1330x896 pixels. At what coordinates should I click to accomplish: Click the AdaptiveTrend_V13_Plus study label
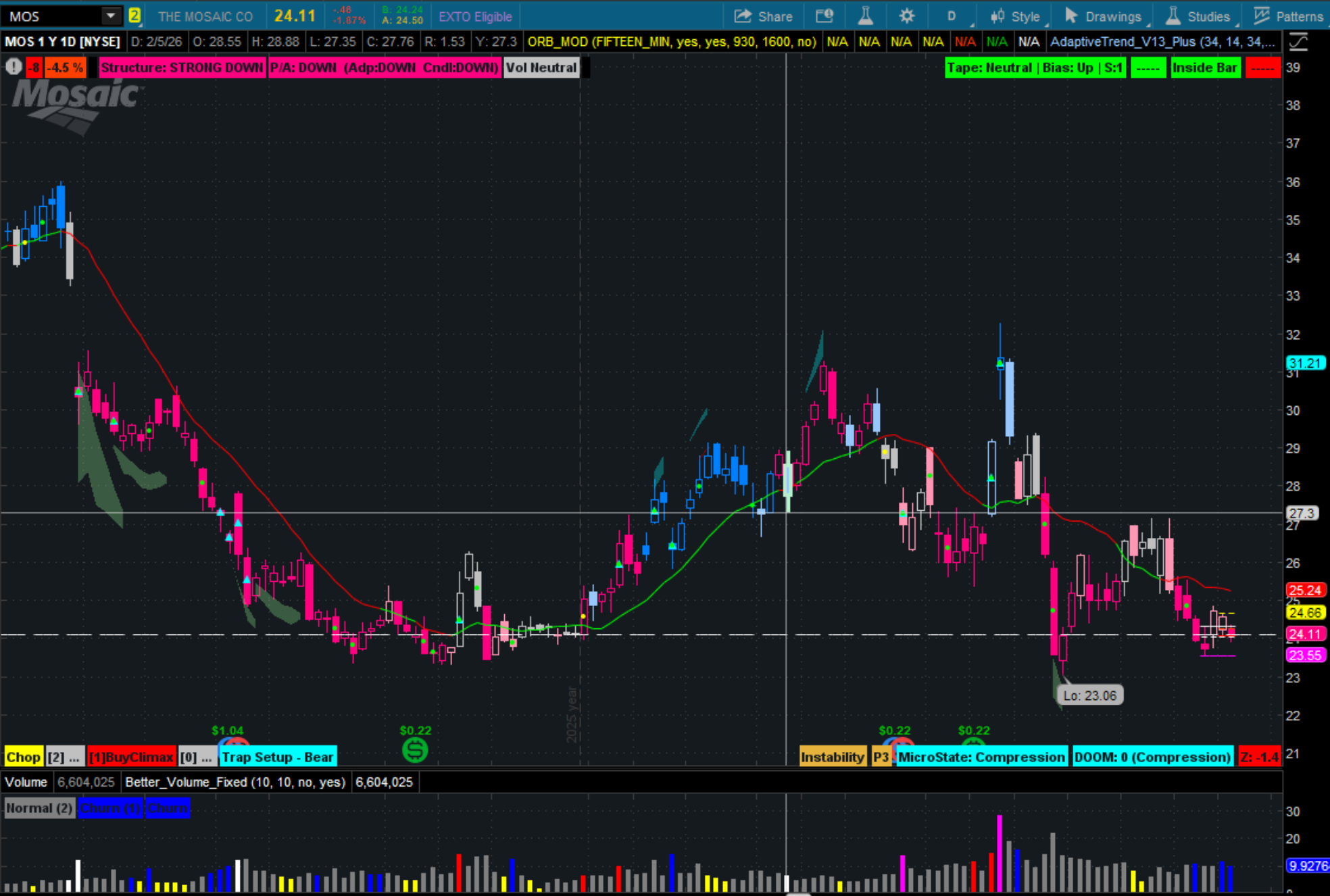(x=1162, y=42)
